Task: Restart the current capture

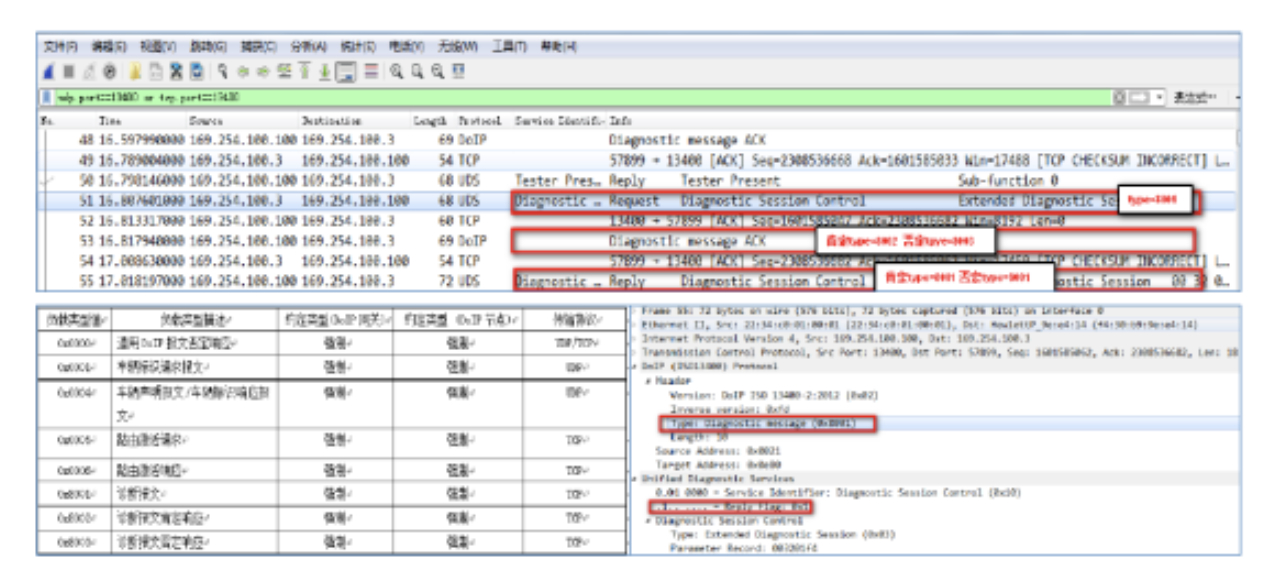Action: 90,71
